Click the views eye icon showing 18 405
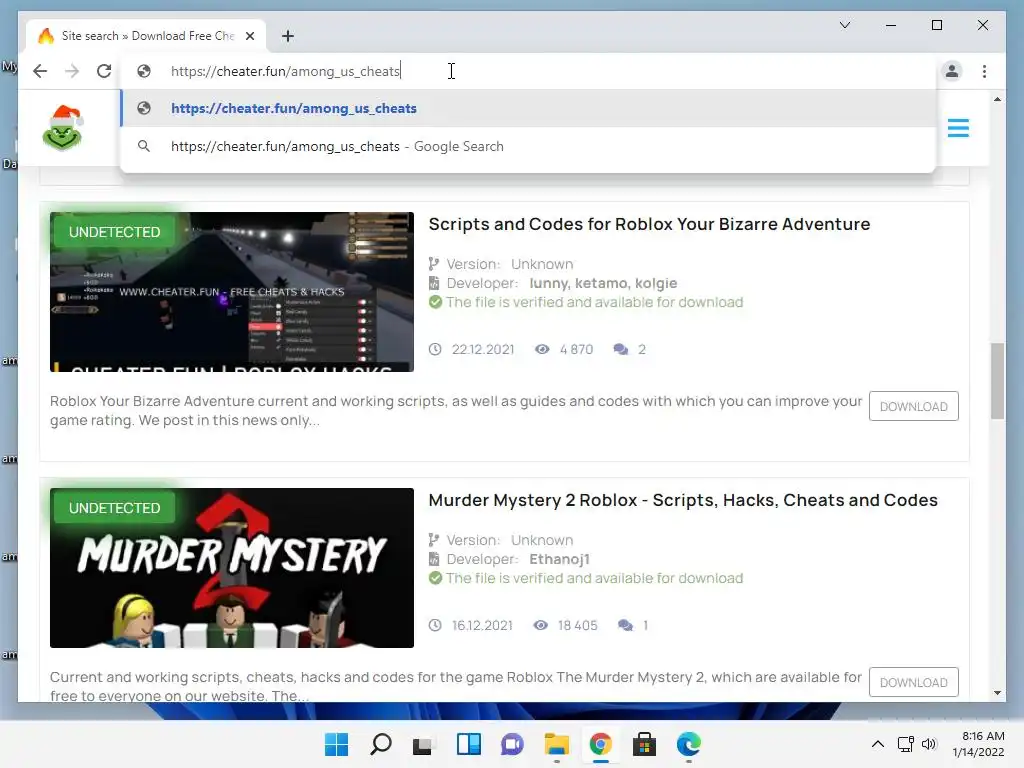The width and height of the screenshot is (1024, 768). [x=540, y=626]
